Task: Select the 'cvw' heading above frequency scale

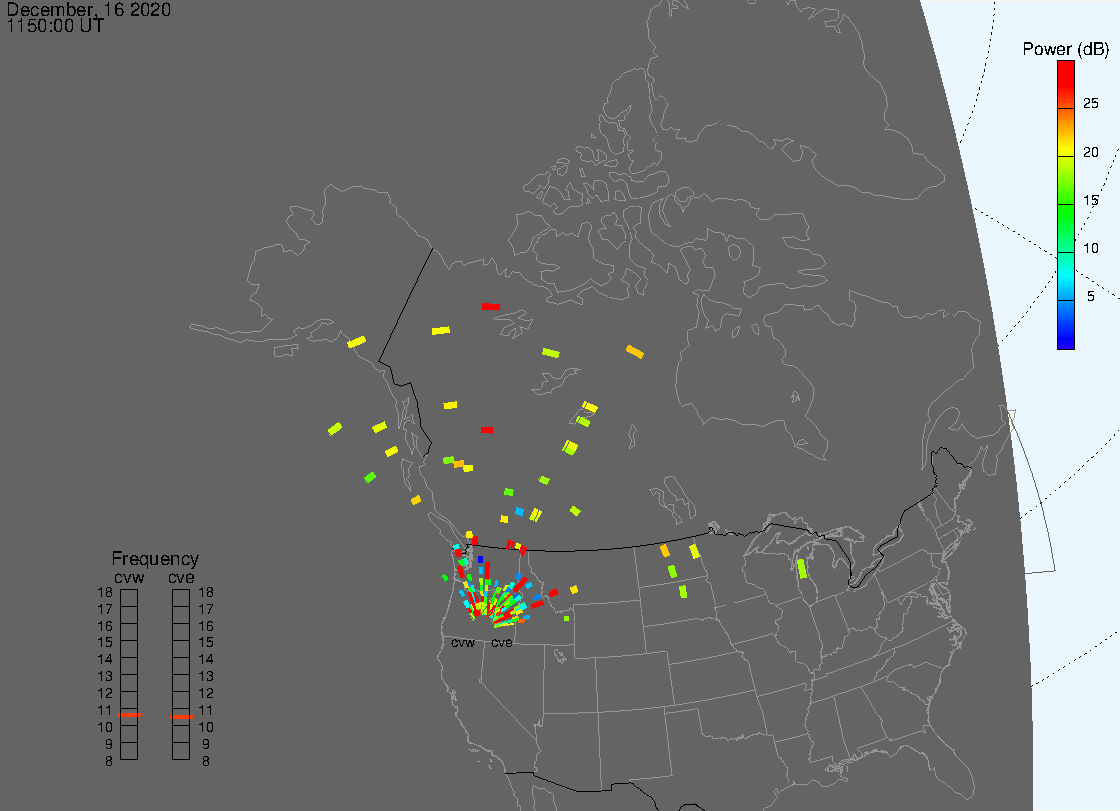Action: click(x=129, y=577)
